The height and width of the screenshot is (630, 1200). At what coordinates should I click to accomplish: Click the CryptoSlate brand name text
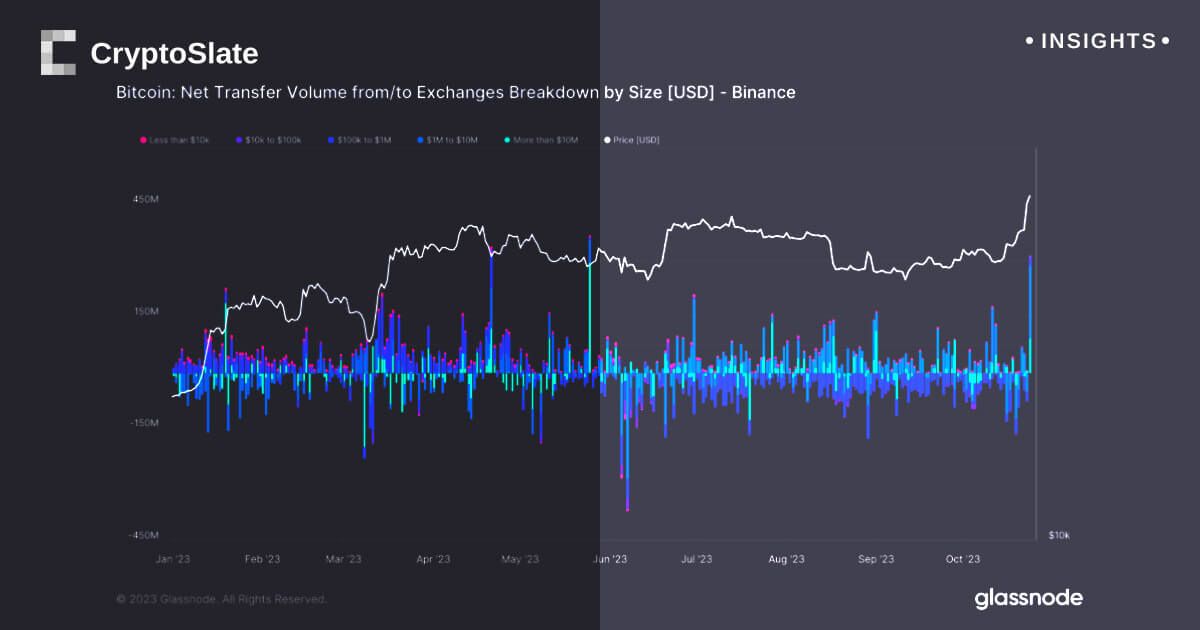[174, 53]
